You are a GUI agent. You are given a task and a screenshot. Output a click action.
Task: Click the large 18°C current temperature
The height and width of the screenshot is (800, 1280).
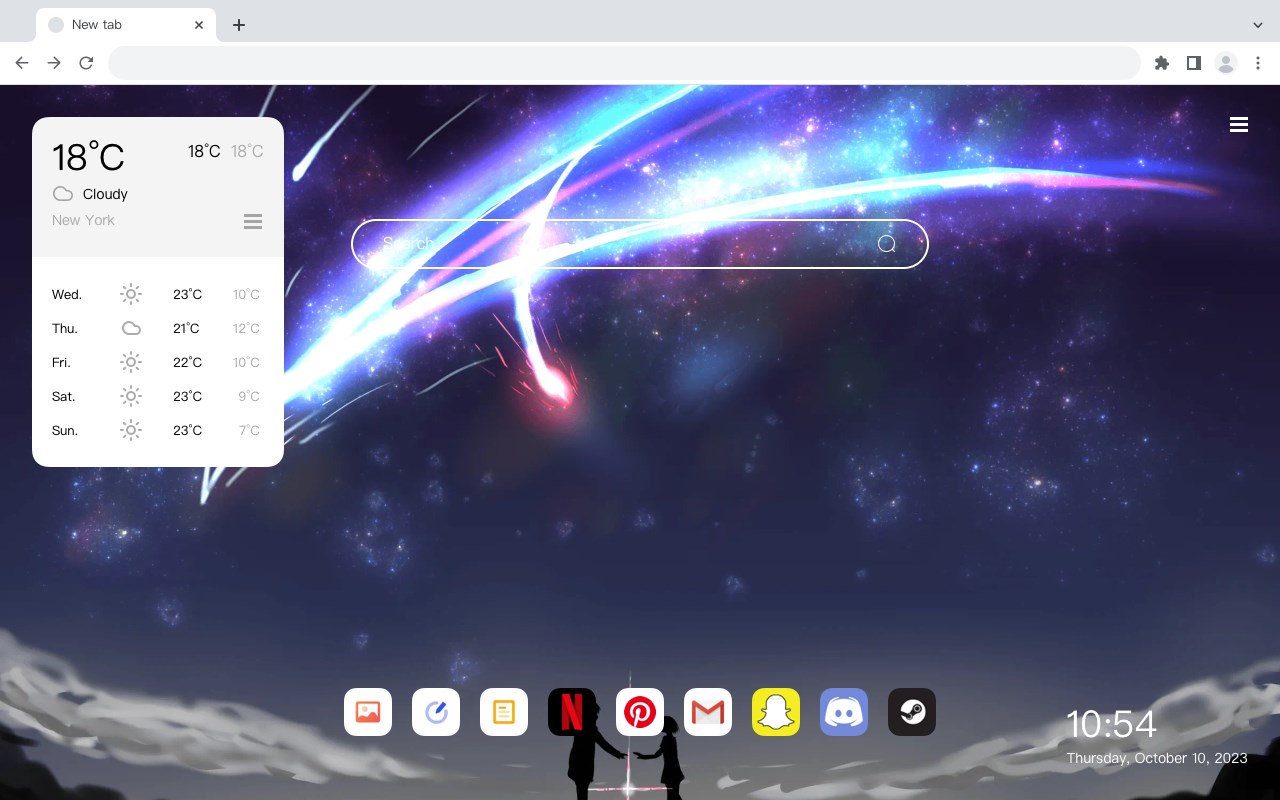[88, 157]
